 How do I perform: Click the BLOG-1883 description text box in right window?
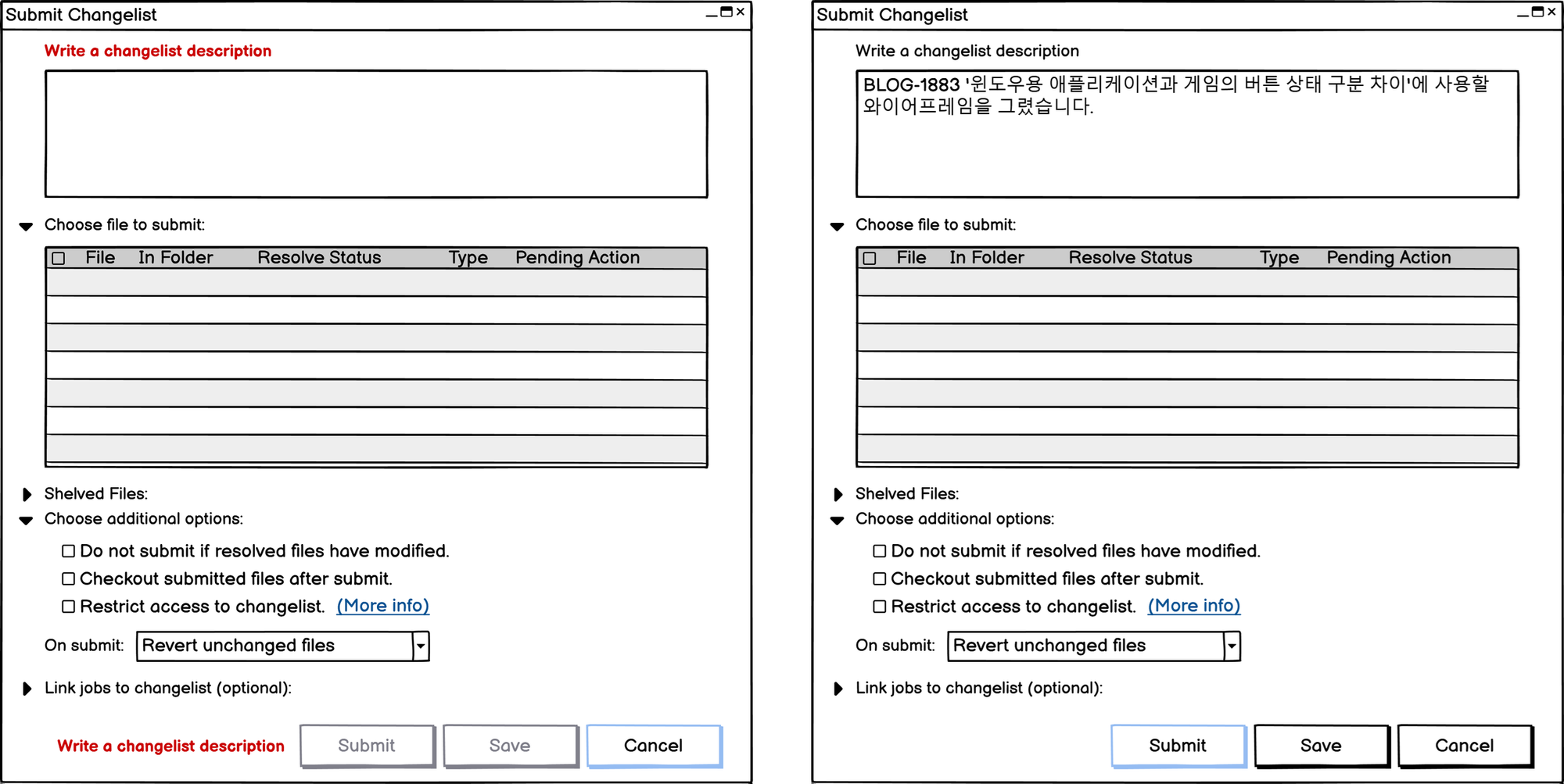1187,134
